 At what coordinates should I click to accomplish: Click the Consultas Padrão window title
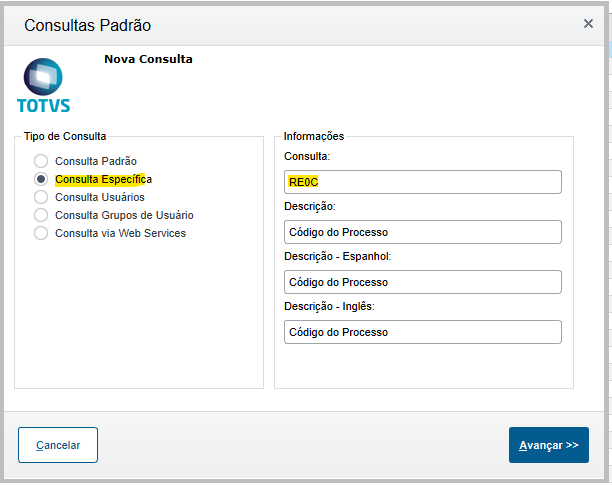point(87,24)
